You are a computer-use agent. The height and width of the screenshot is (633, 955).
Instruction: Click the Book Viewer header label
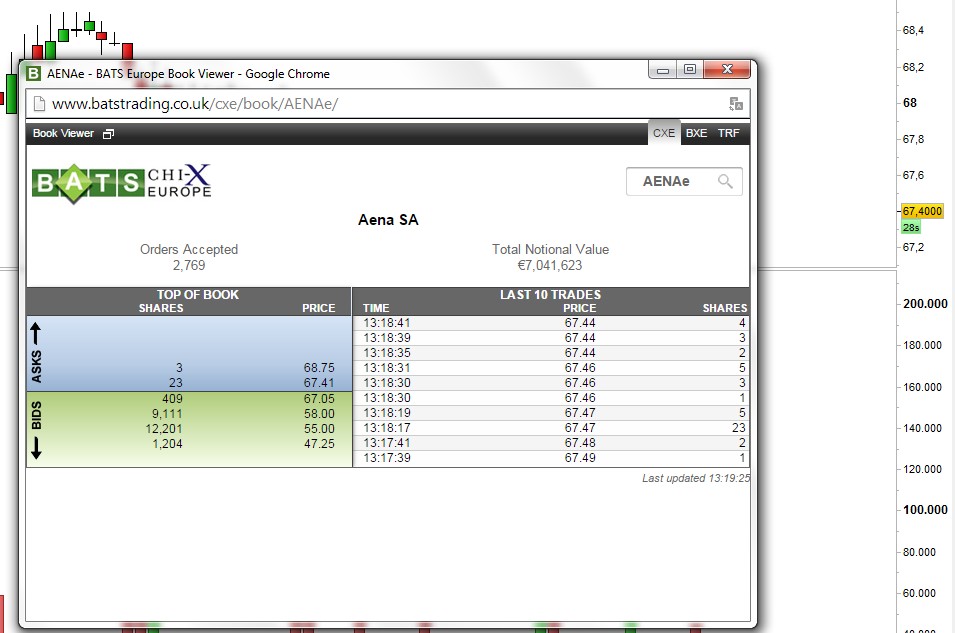(x=63, y=133)
